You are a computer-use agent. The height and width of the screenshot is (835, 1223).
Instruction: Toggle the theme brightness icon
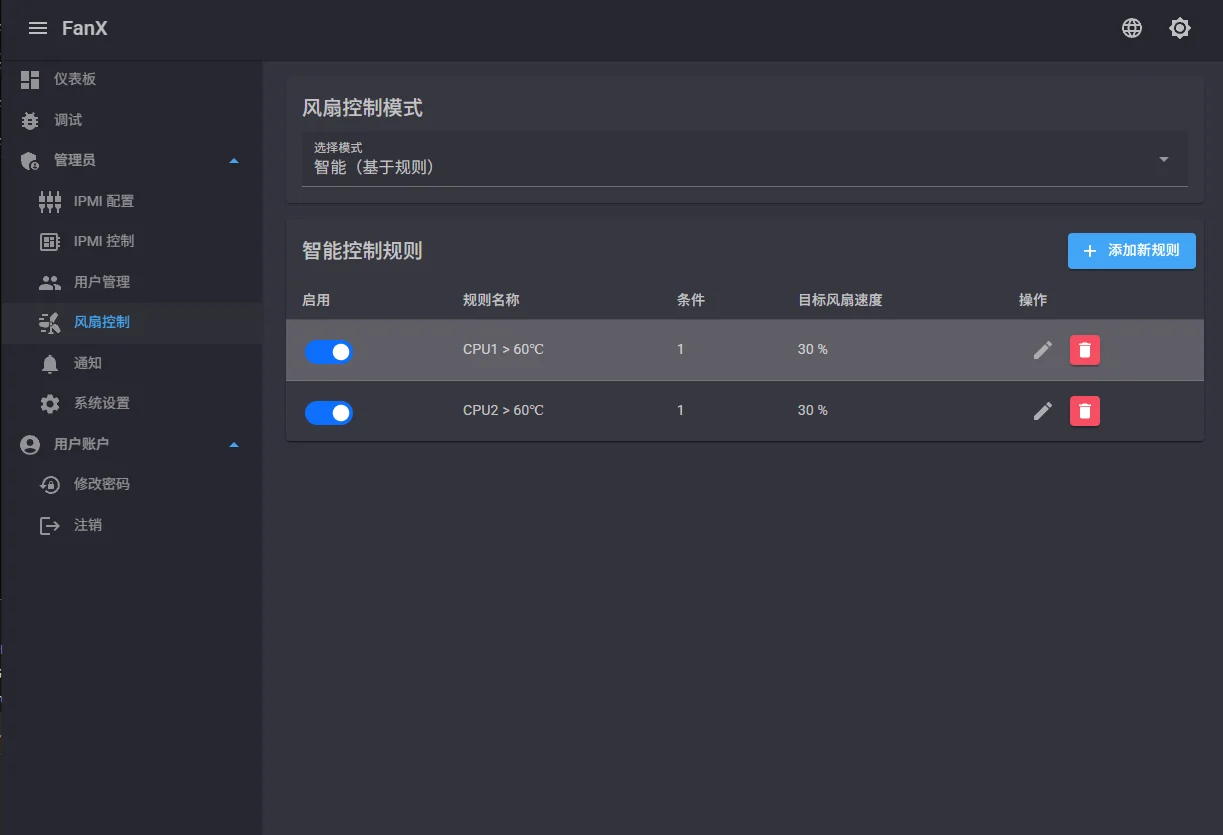[x=1180, y=28]
